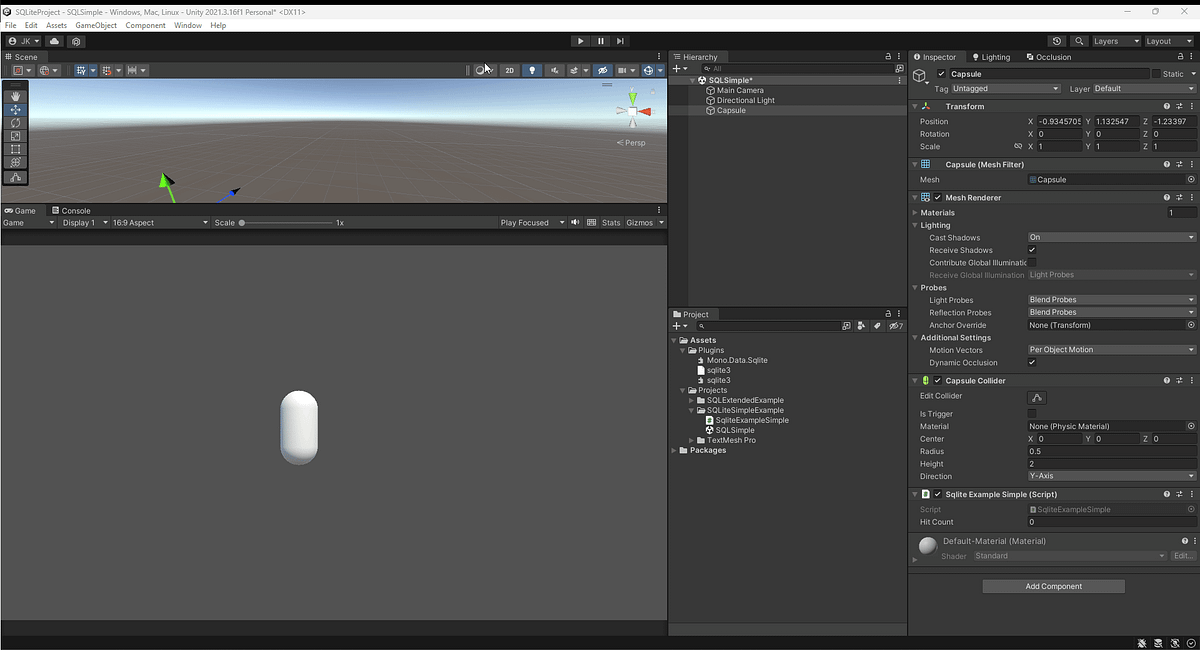Click the Hit Count input field
This screenshot has height=650, width=1200.
pos(1112,522)
